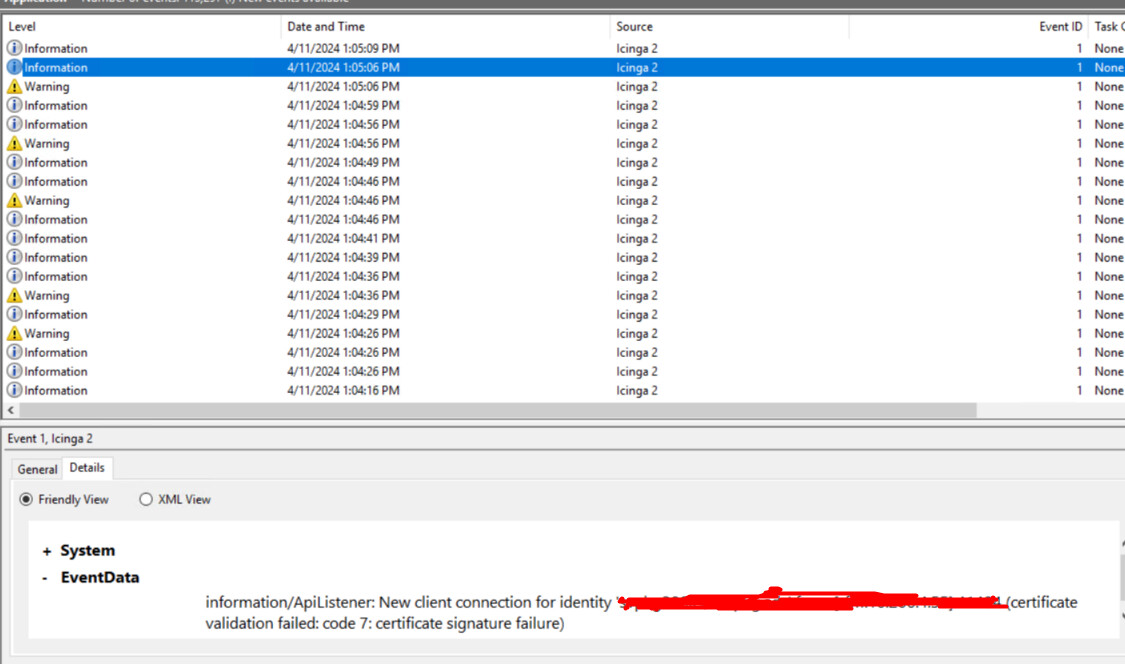Click the warning icon of the 1:04:26 PM event
This screenshot has width=1125, height=664.
point(14,333)
